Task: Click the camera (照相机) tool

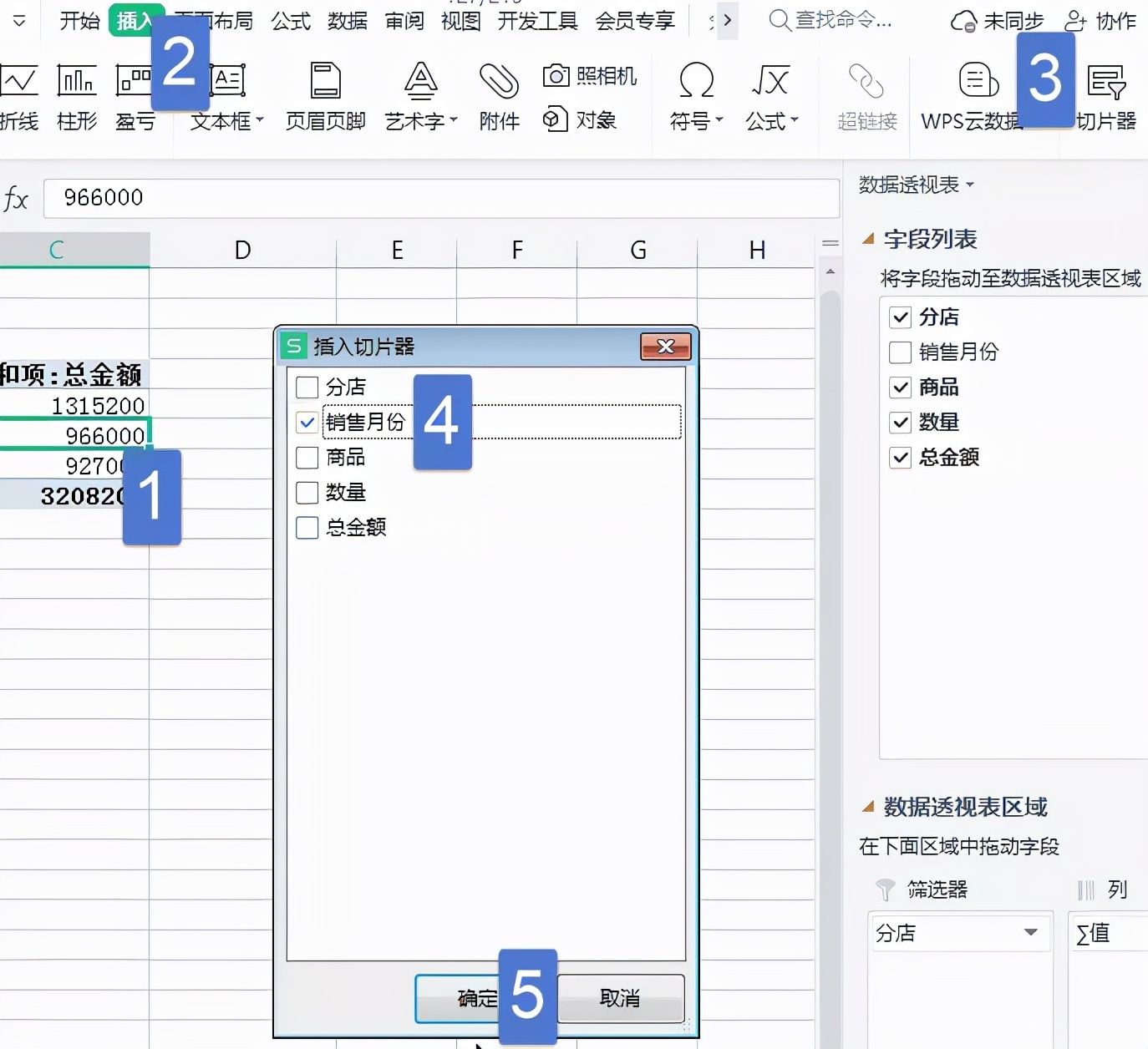Action: 590,76
